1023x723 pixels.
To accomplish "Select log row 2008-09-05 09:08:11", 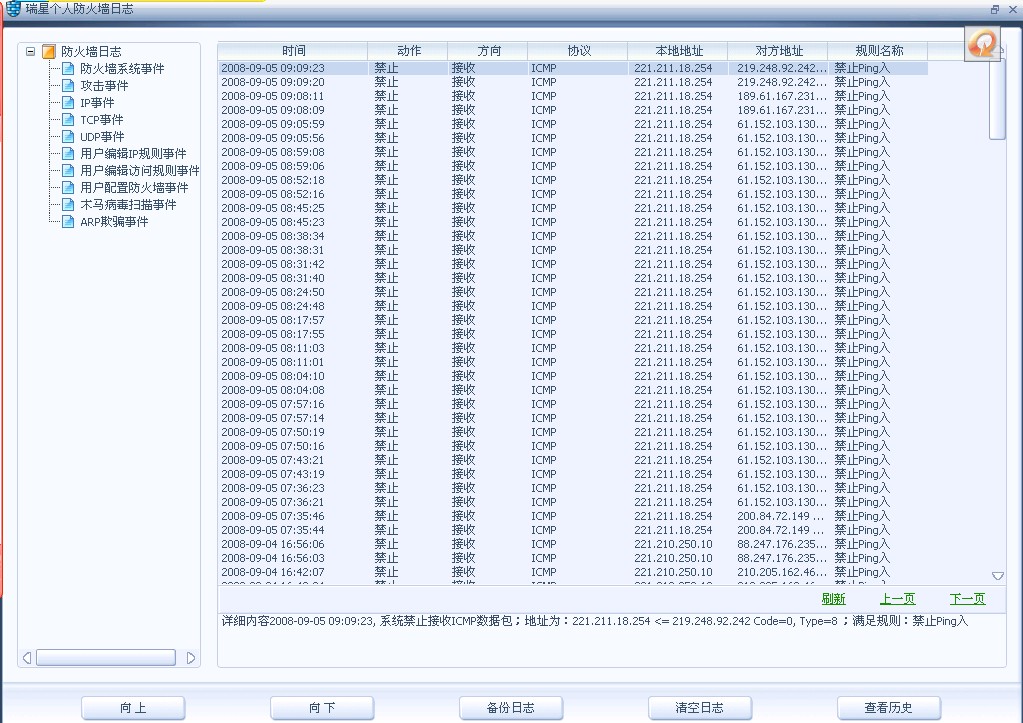I will [x=573, y=96].
